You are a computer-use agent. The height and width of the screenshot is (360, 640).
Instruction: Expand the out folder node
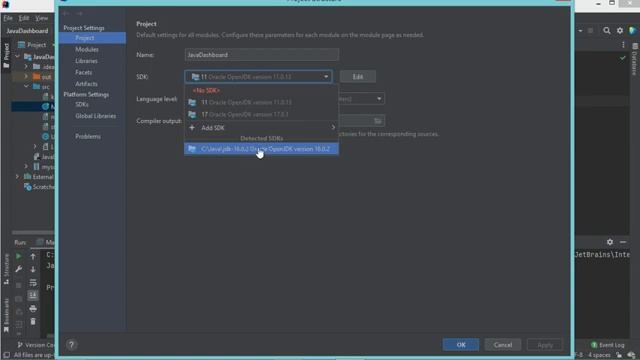[x=27, y=76]
